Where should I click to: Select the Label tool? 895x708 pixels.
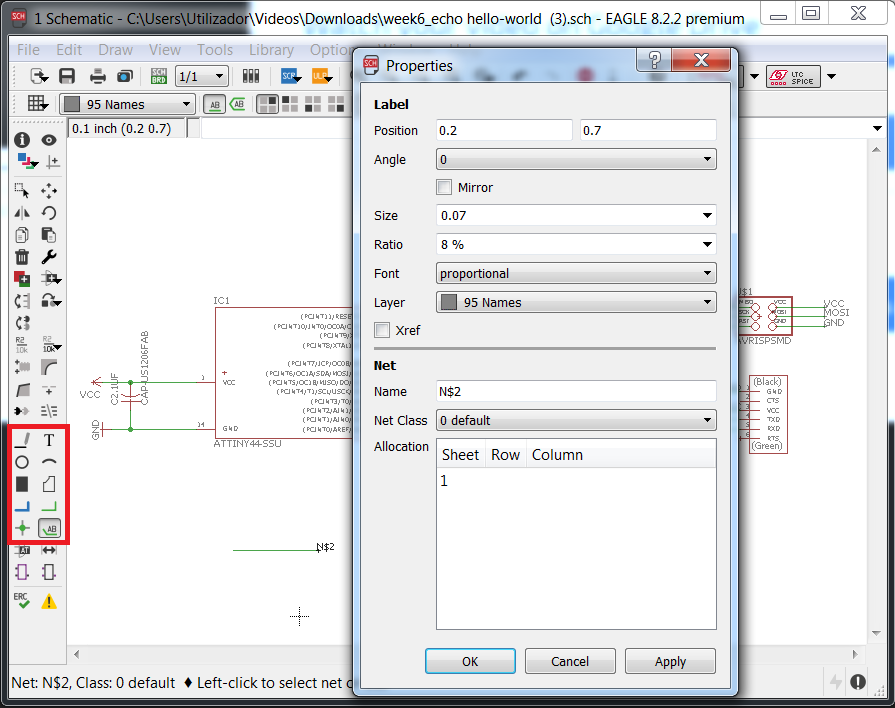[x=49, y=529]
